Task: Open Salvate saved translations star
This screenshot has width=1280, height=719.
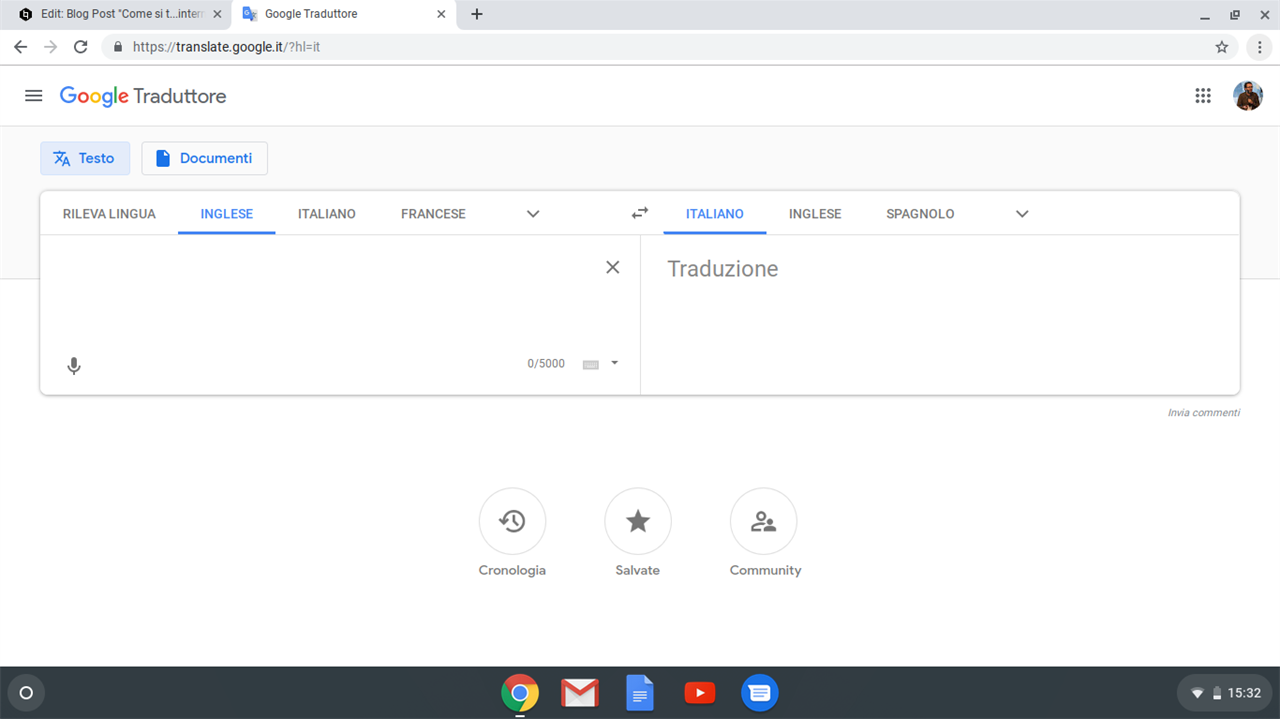Action: pyautogui.click(x=638, y=521)
